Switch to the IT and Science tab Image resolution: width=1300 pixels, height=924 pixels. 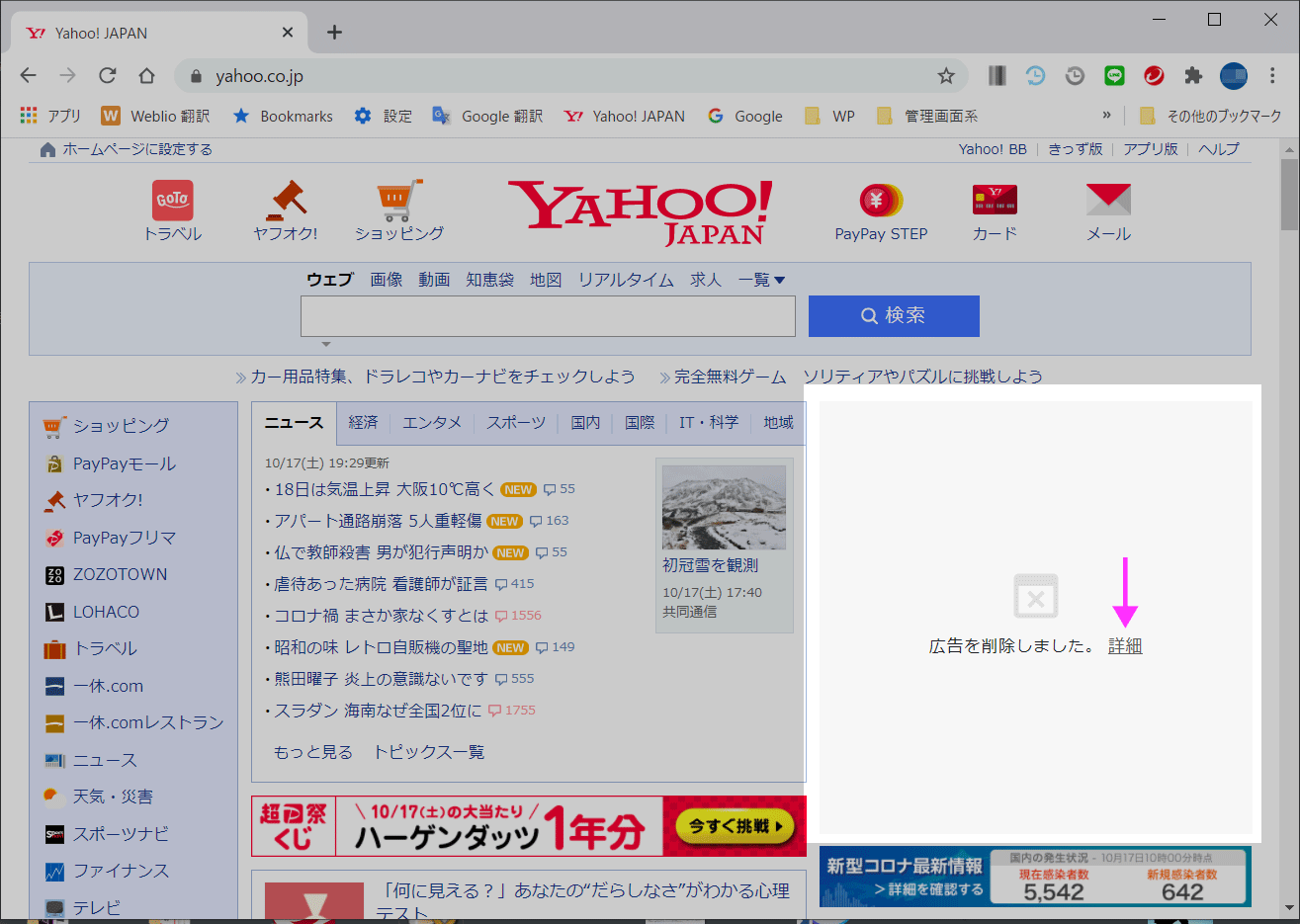coord(709,422)
